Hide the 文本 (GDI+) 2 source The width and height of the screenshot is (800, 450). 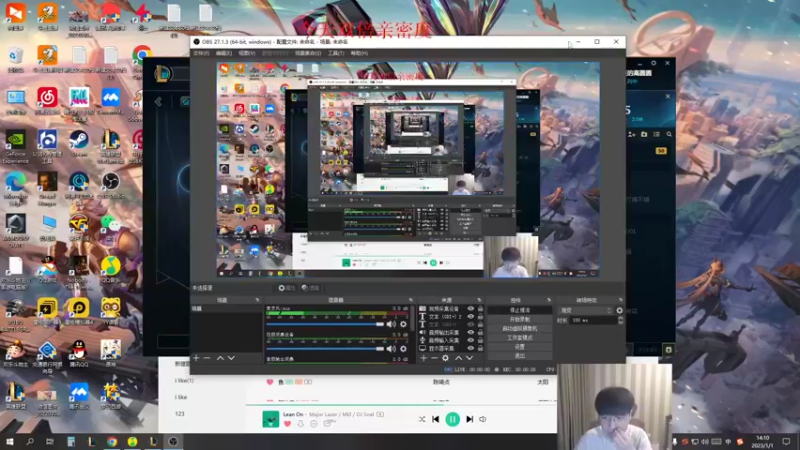[x=470, y=316]
